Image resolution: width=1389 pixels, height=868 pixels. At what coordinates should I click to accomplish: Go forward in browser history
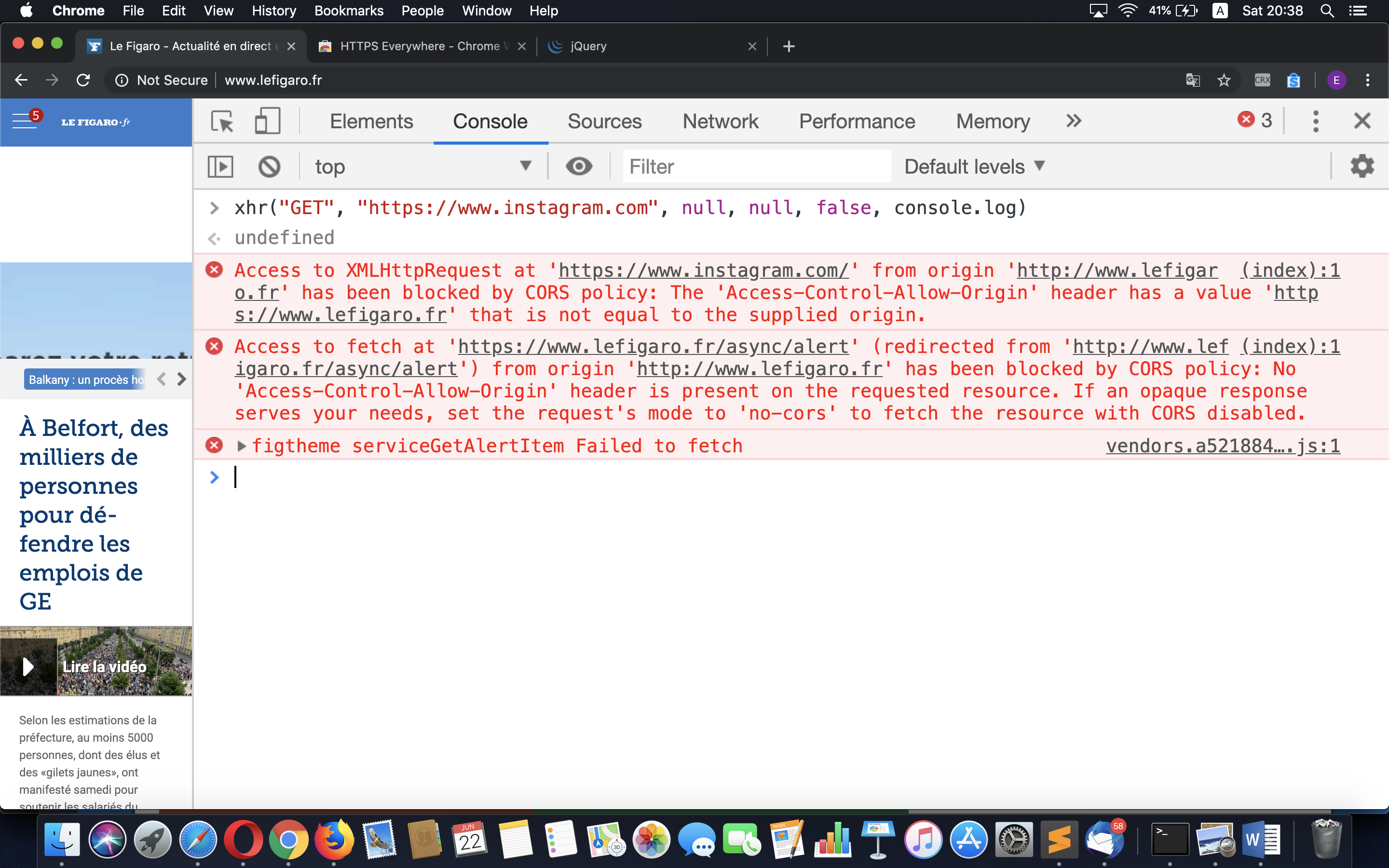(52, 80)
